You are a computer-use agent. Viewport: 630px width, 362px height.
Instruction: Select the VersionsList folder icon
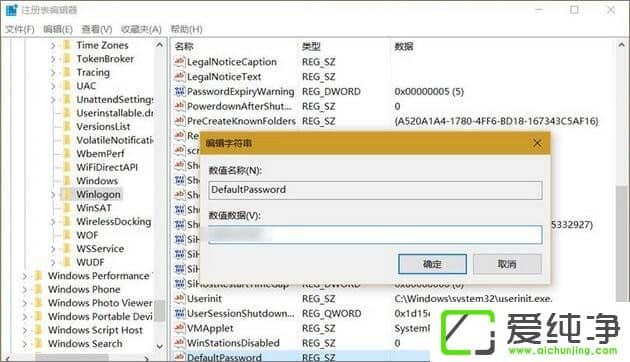coord(67,127)
